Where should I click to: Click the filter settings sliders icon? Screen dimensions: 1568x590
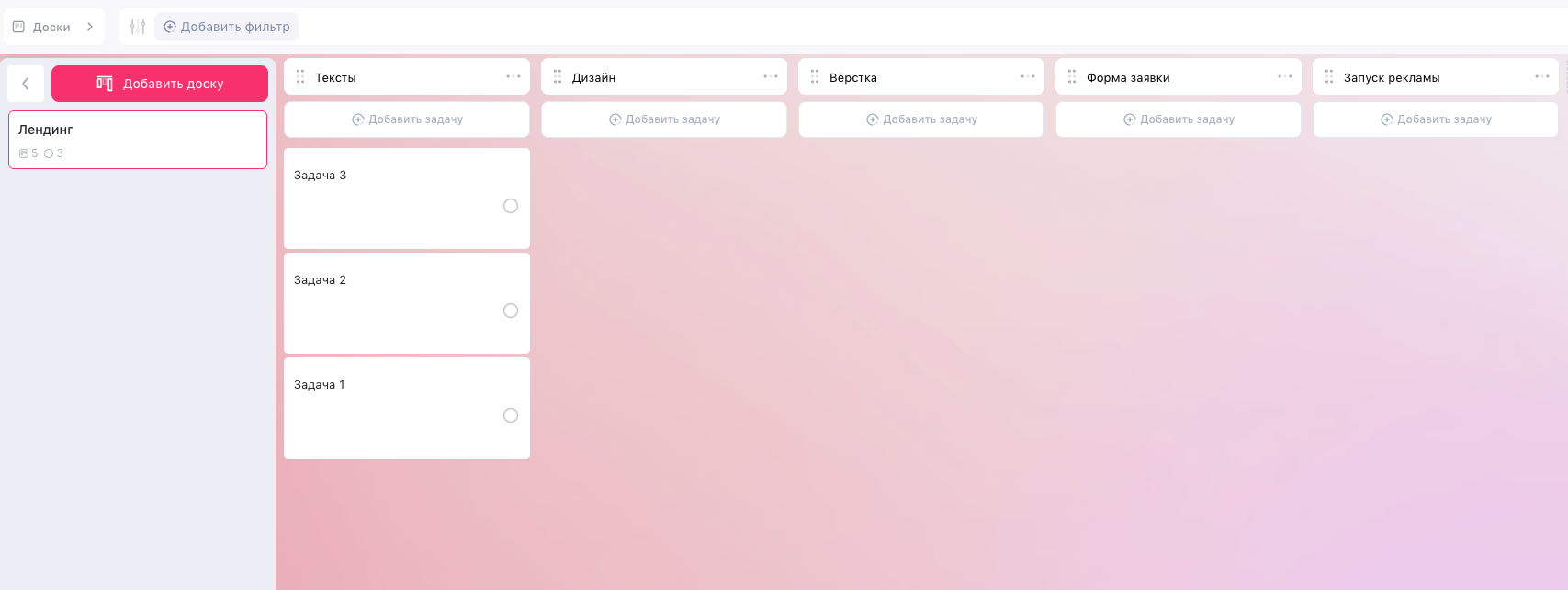[x=138, y=27]
